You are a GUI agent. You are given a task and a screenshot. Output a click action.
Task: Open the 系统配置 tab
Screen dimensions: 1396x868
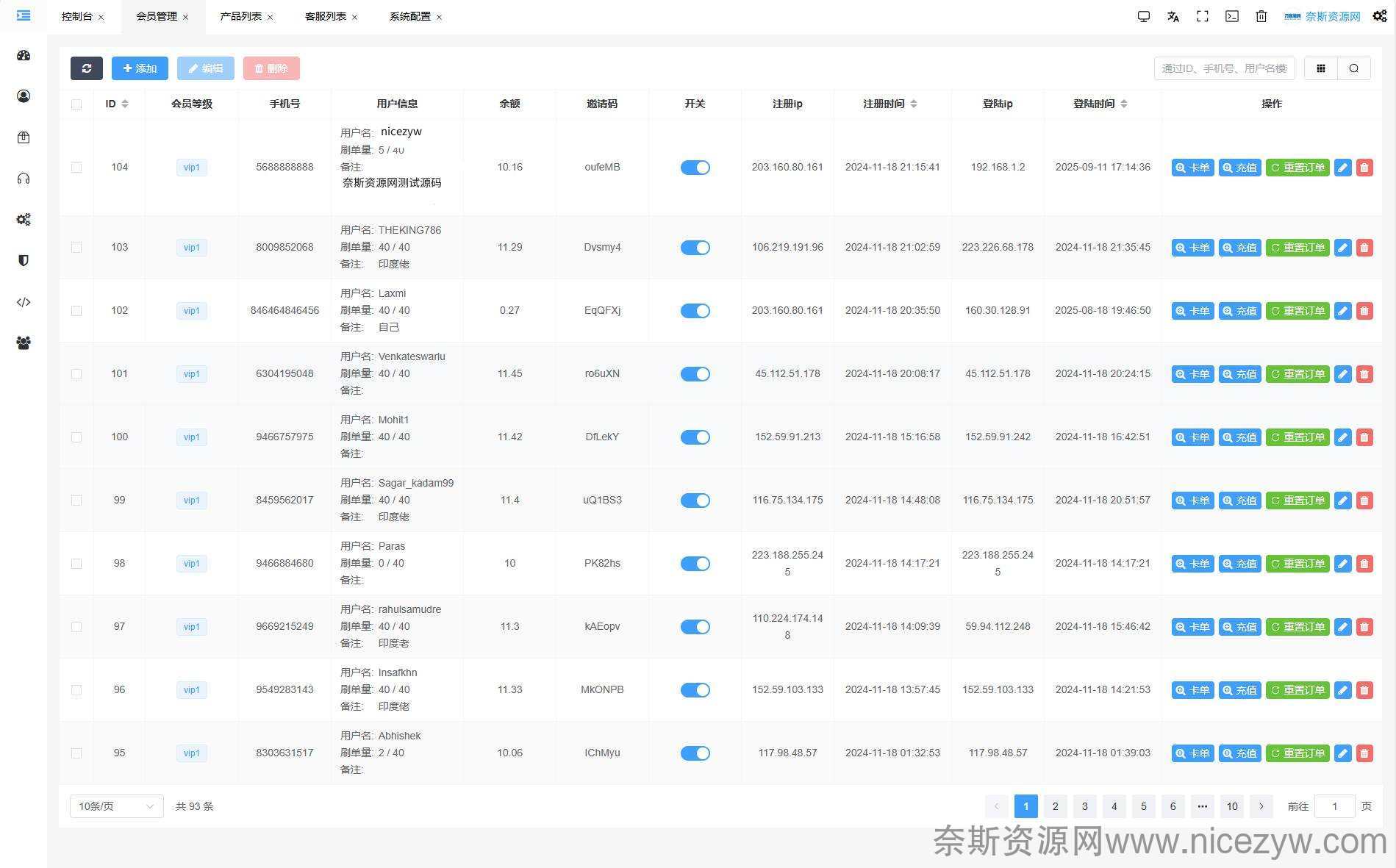click(409, 16)
